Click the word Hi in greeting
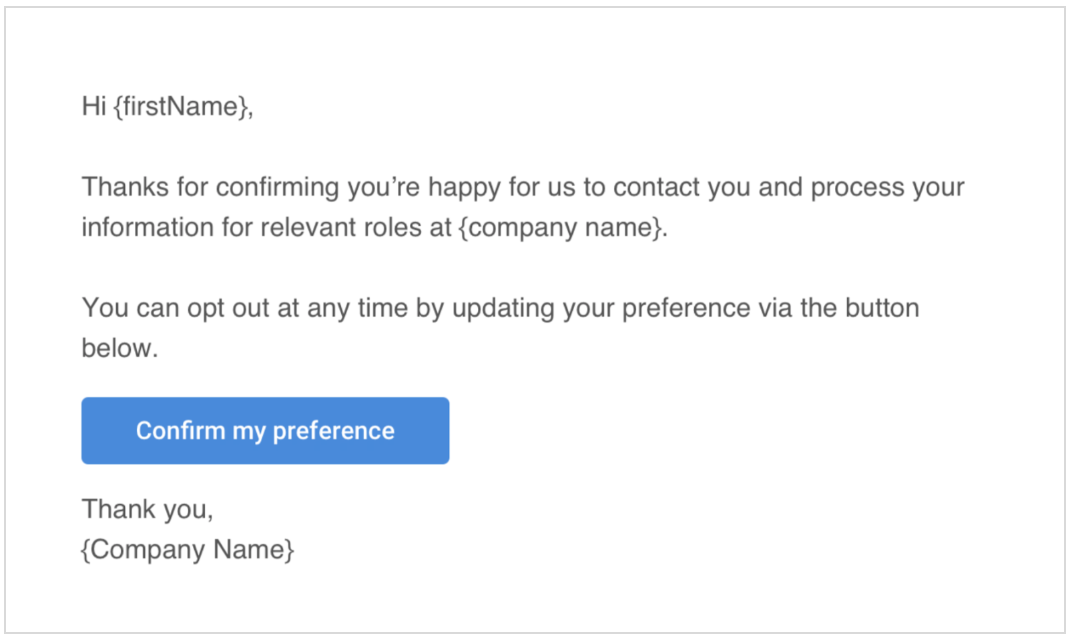The width and height of the screenshot is (1072, 640). click(94, 107)
